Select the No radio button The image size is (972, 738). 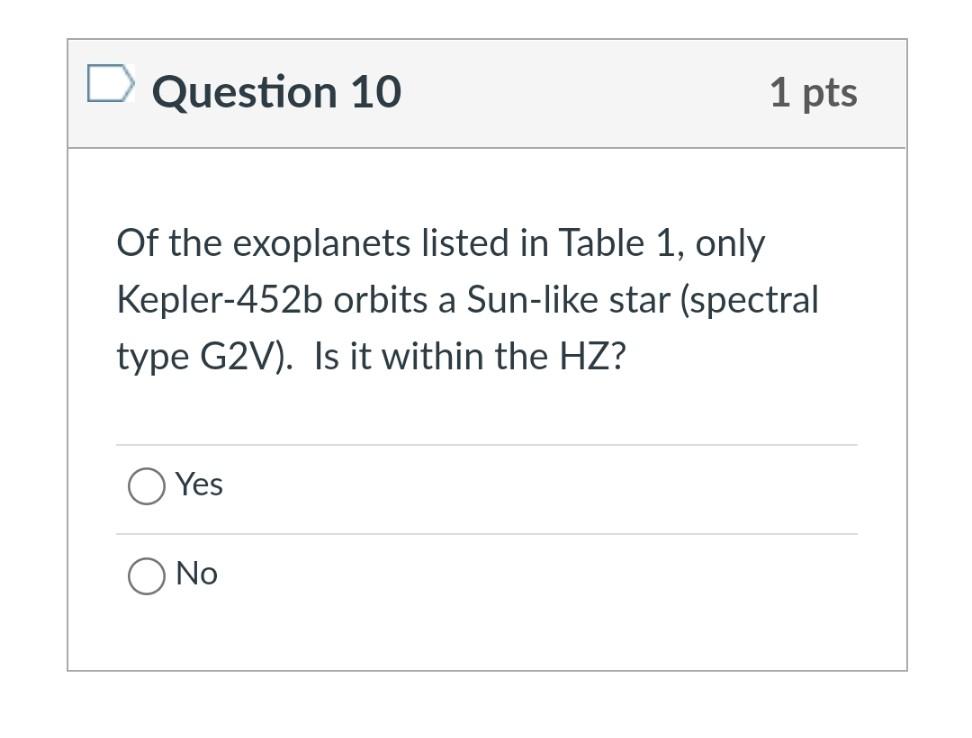(145, 575)
